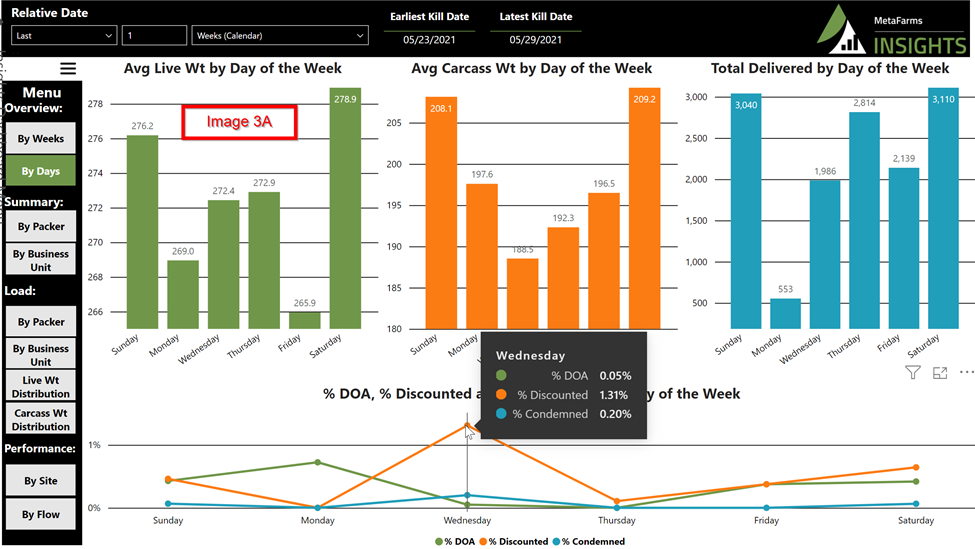975x549 pixels.
Task: Select the Sunday 3,040 delivered bar
Action: (x=746, y=211)
